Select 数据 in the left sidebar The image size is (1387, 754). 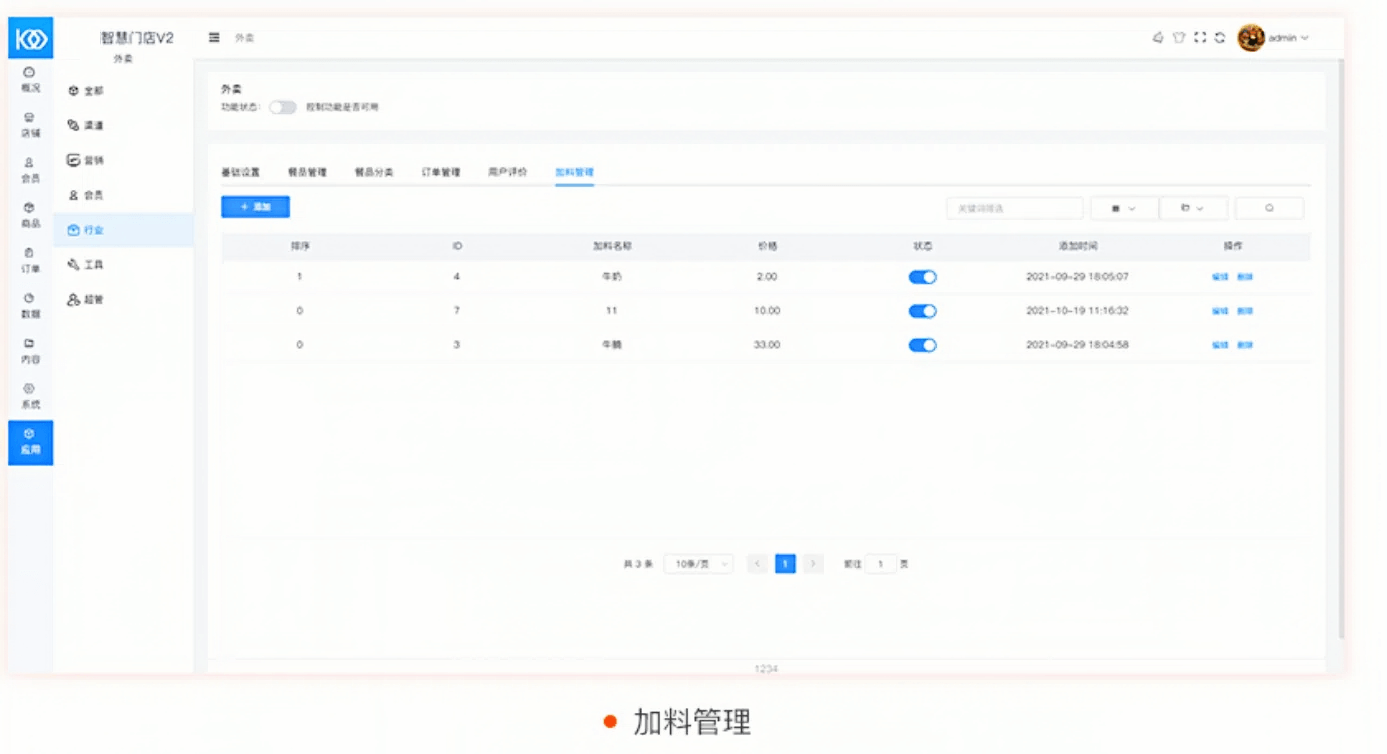(30, 305)
